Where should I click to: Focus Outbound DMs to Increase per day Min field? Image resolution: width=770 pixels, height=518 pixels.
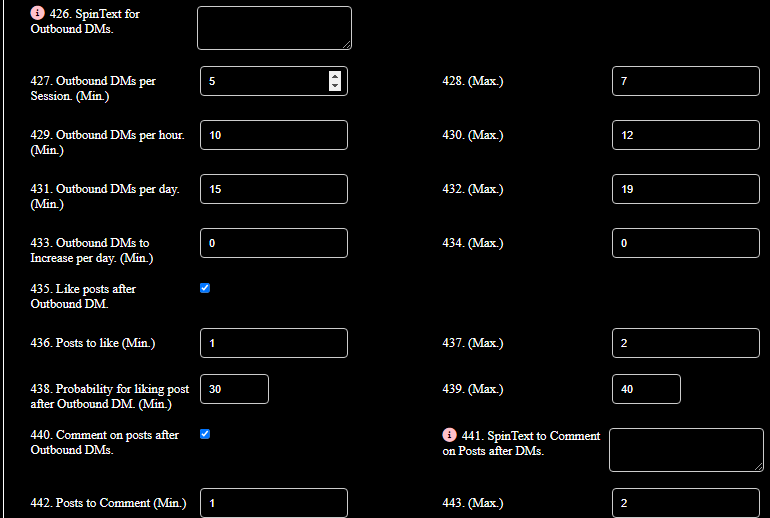coord(274,243)
